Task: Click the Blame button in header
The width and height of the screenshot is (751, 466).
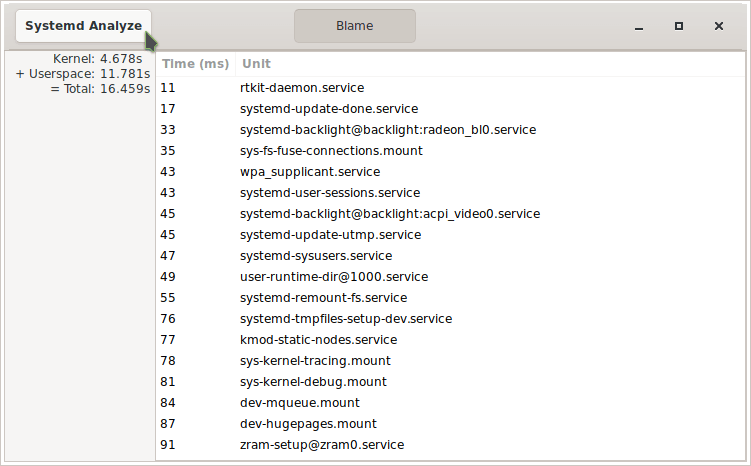Action: (x=355, y=26)
